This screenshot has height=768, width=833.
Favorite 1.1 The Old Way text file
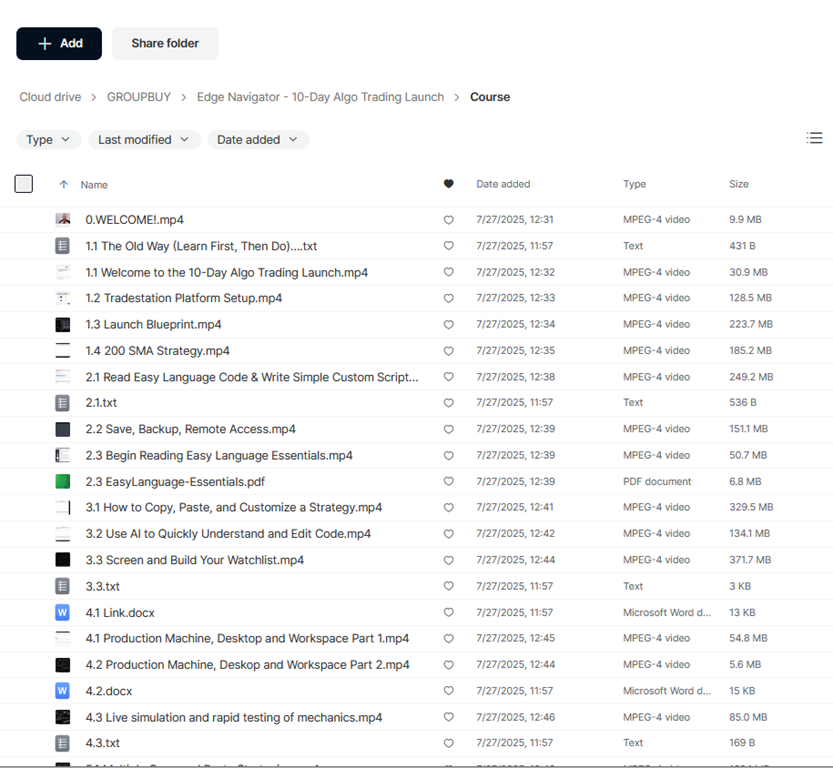coord(448,246)
